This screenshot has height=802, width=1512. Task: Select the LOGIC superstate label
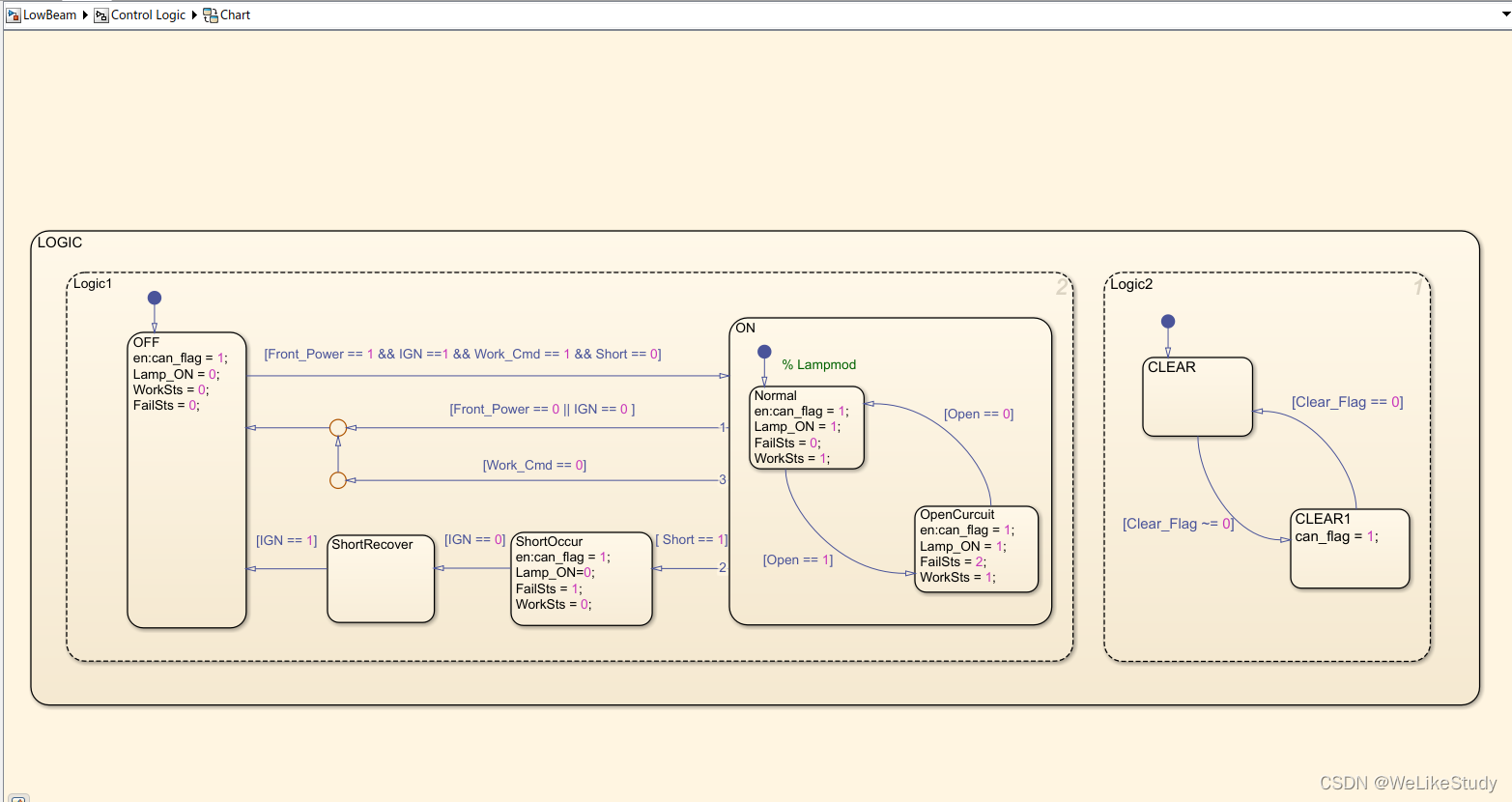[60, 243]
